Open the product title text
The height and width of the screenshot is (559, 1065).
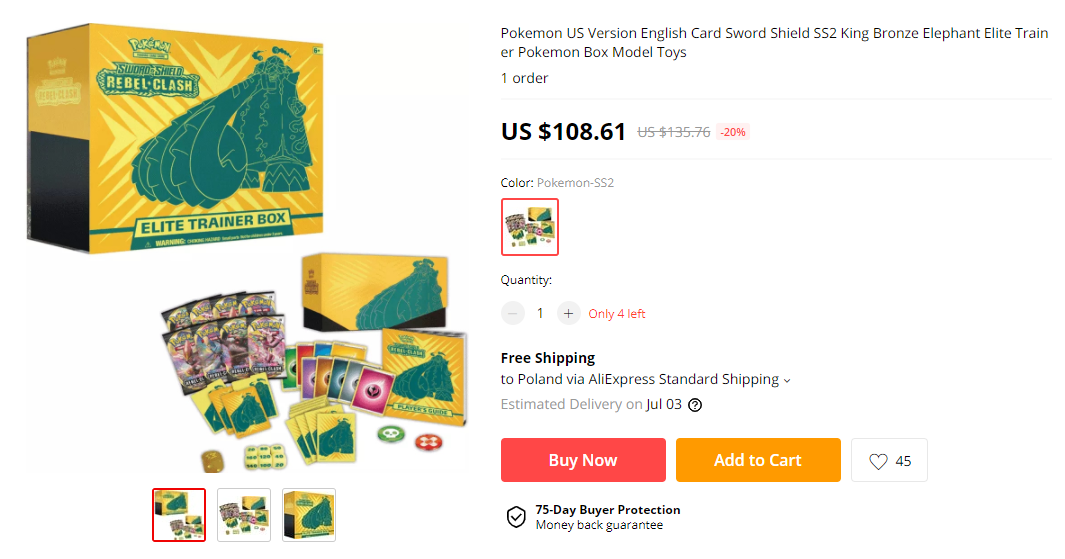pos(774,43)
